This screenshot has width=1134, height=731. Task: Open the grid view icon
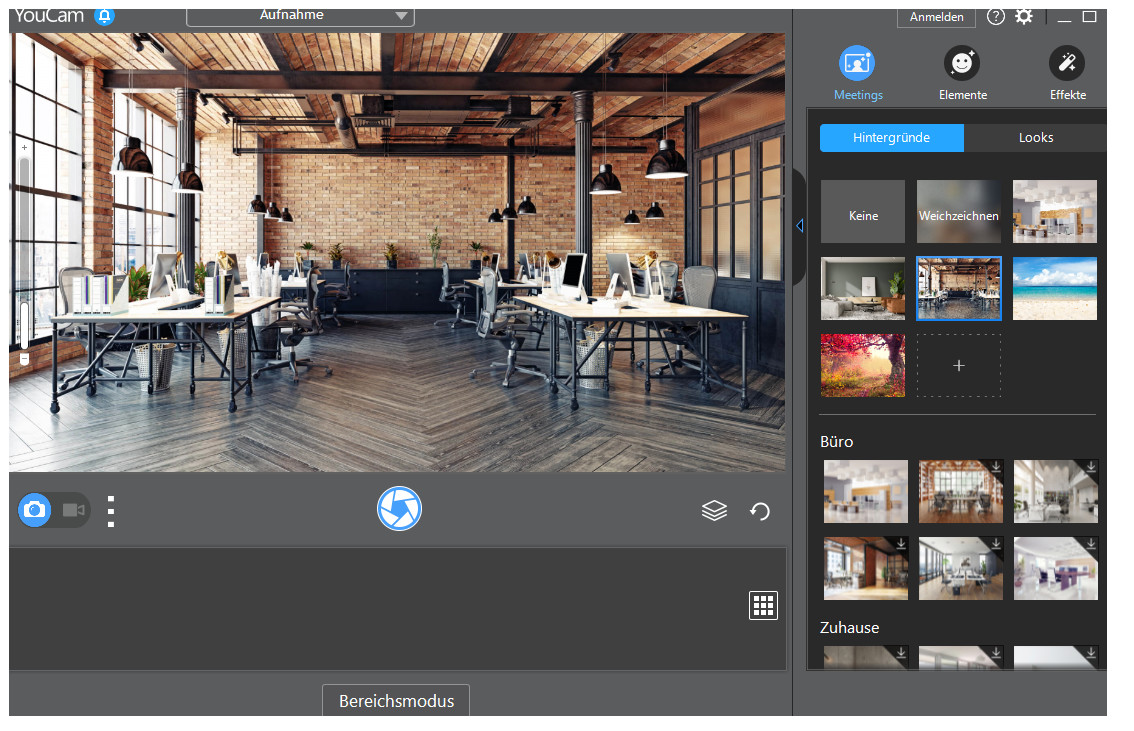pyautogui.click(x=763, y=605)
